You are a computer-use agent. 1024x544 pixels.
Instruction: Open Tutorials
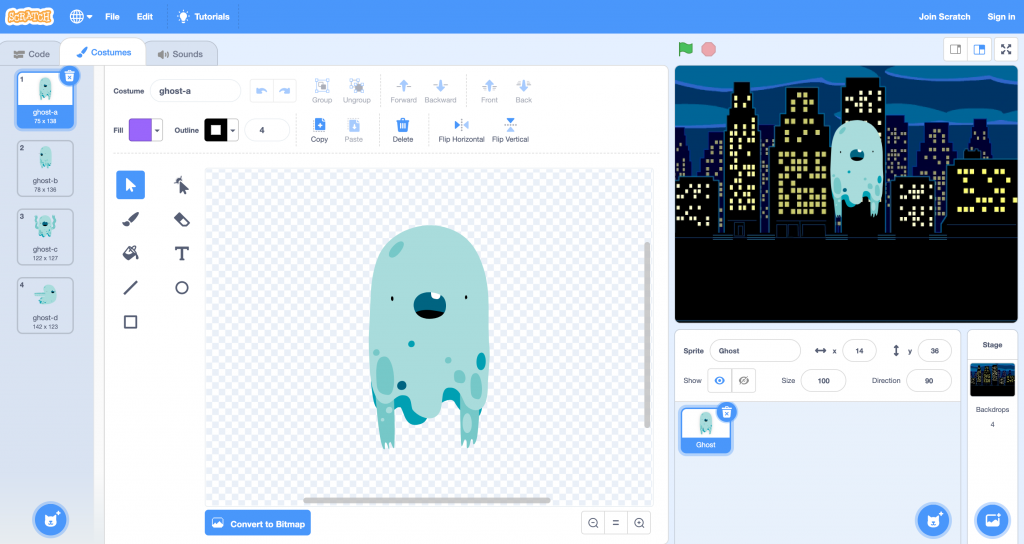(x=204, y=17)
